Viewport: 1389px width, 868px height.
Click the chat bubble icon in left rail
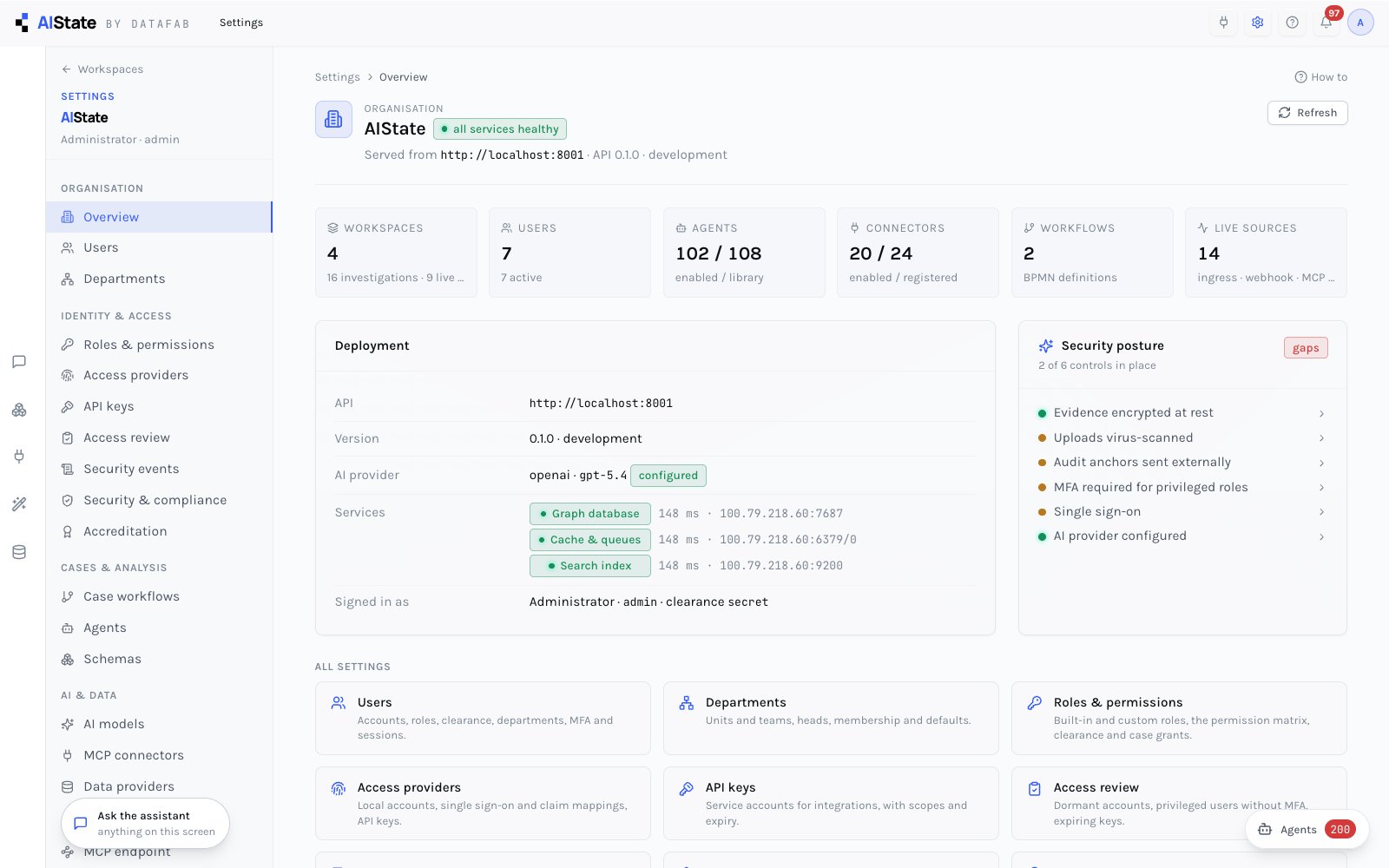(19, 362)
